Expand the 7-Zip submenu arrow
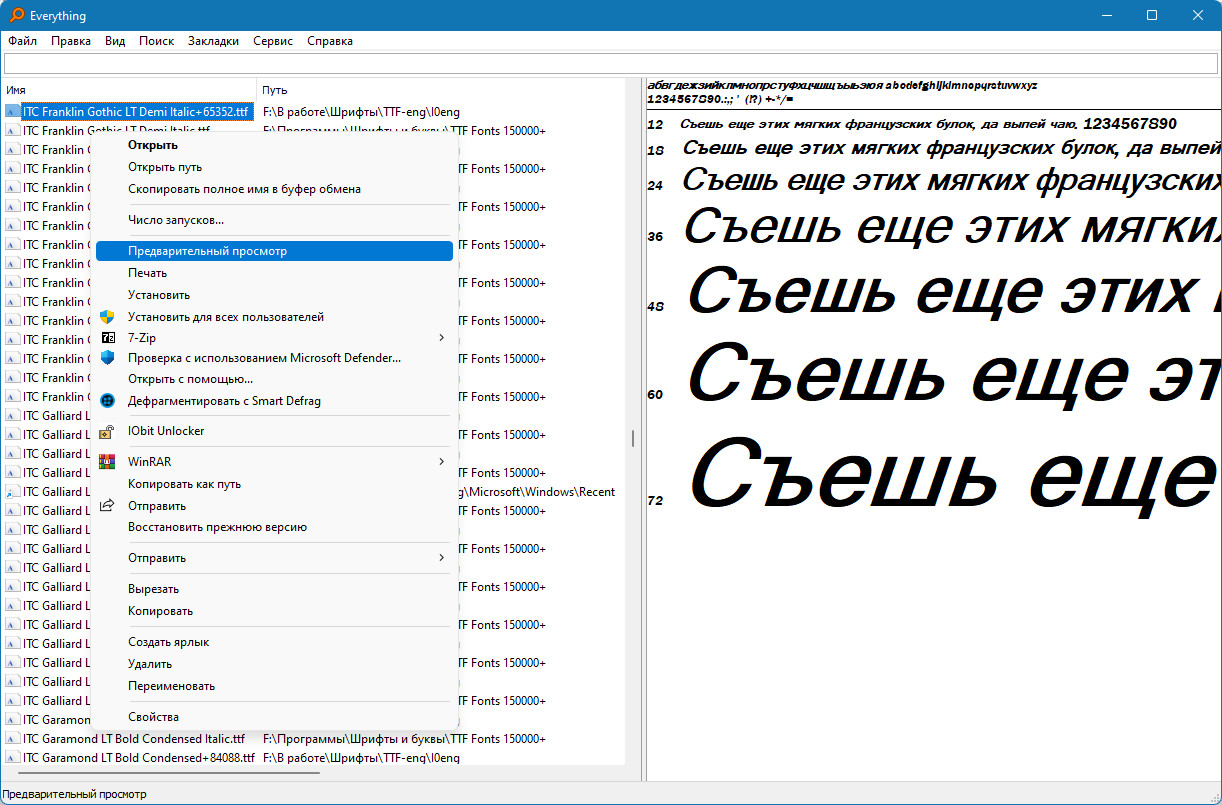Image resolution: width=1222 pixels, height=805 pixels. coord(441,338)
